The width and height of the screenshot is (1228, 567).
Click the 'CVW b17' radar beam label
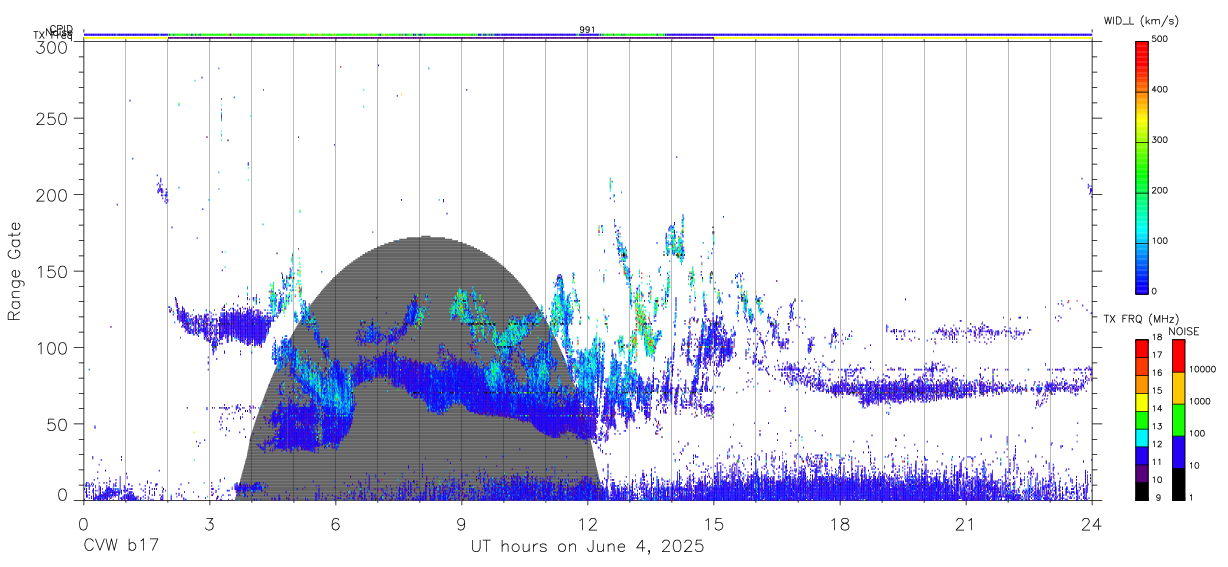coord(120,547)
